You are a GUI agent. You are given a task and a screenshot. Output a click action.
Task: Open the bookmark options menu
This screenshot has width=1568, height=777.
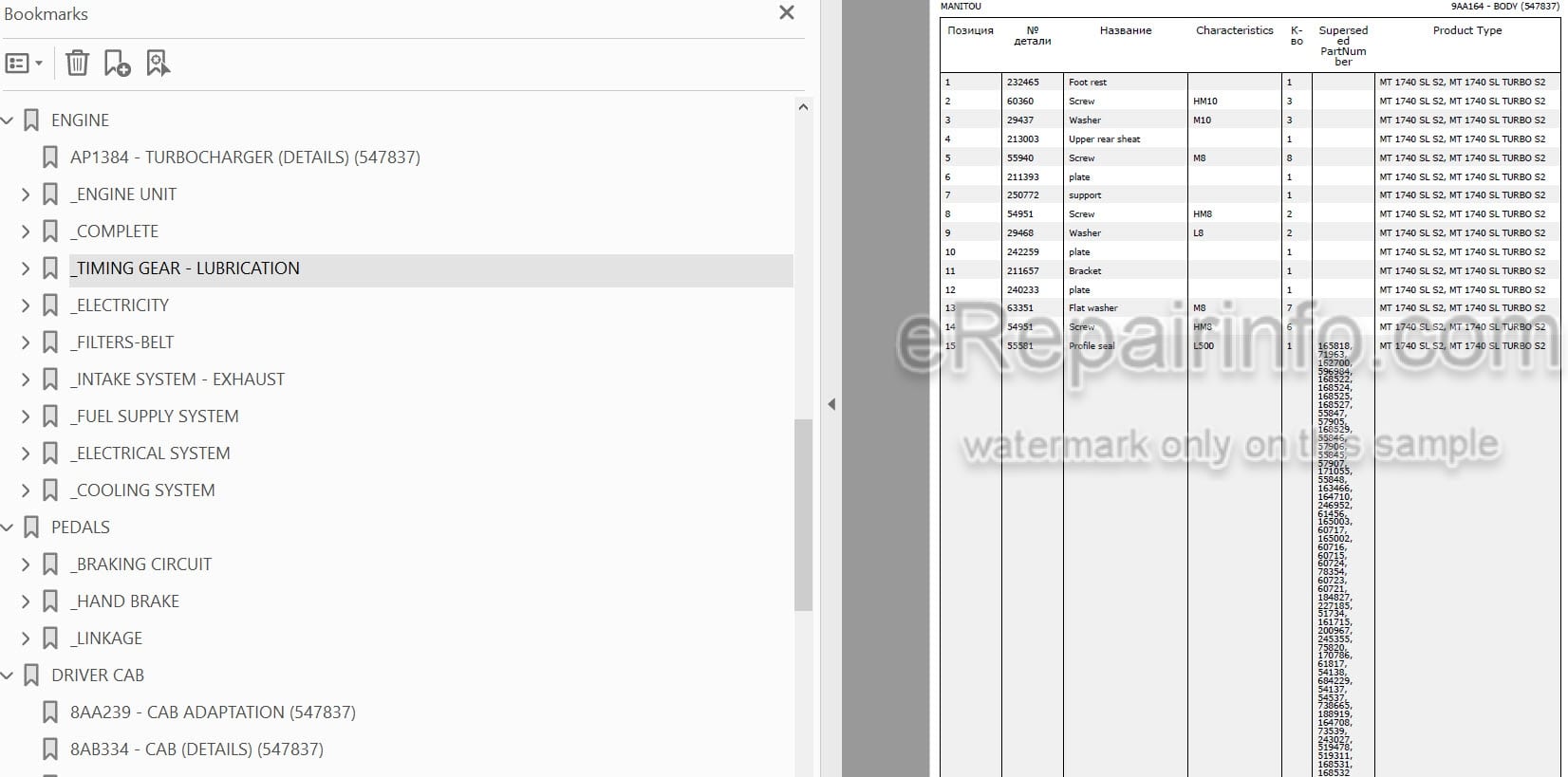tap(24, 64)
